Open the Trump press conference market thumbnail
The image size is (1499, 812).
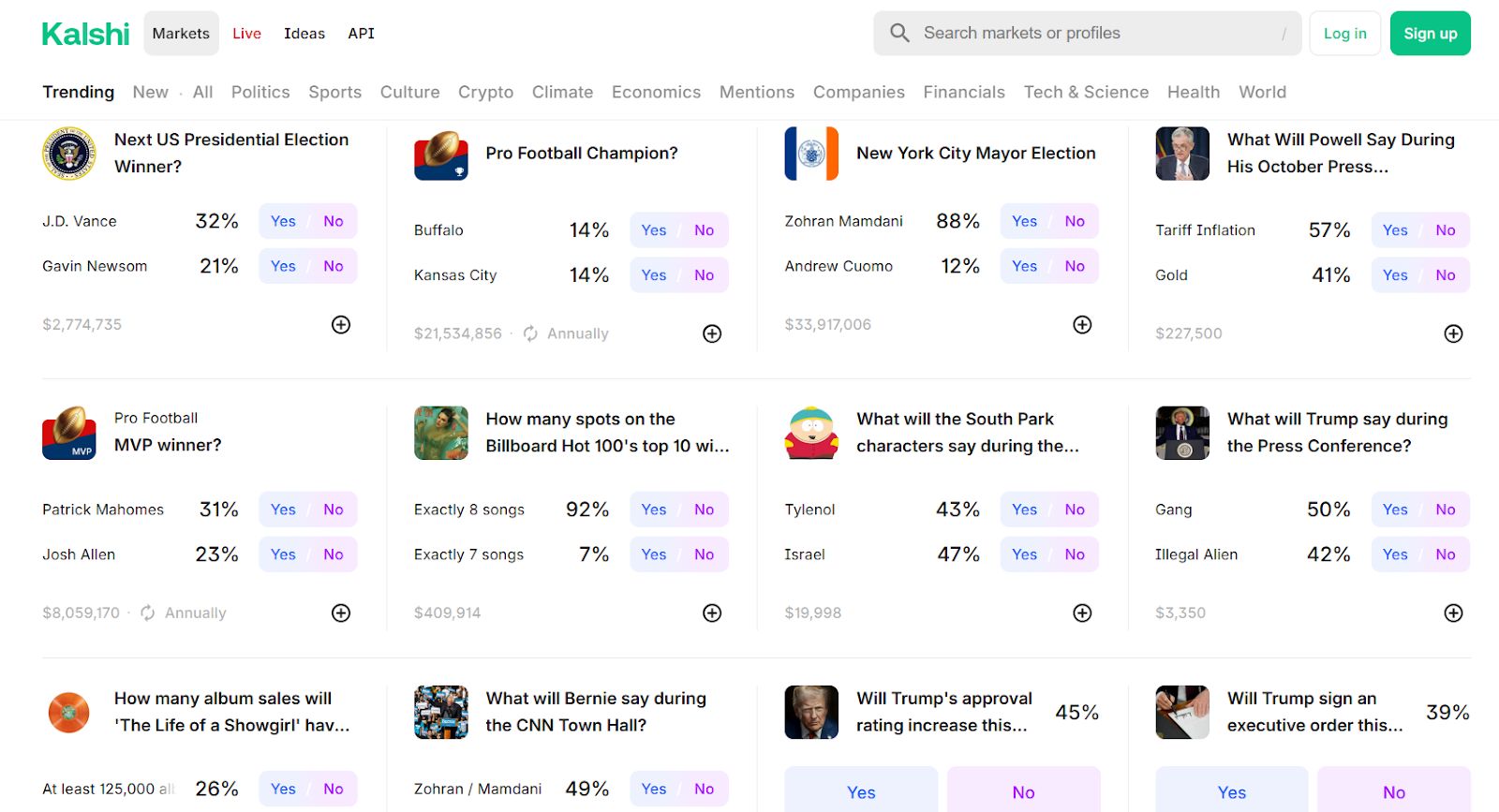point(1182,433)
